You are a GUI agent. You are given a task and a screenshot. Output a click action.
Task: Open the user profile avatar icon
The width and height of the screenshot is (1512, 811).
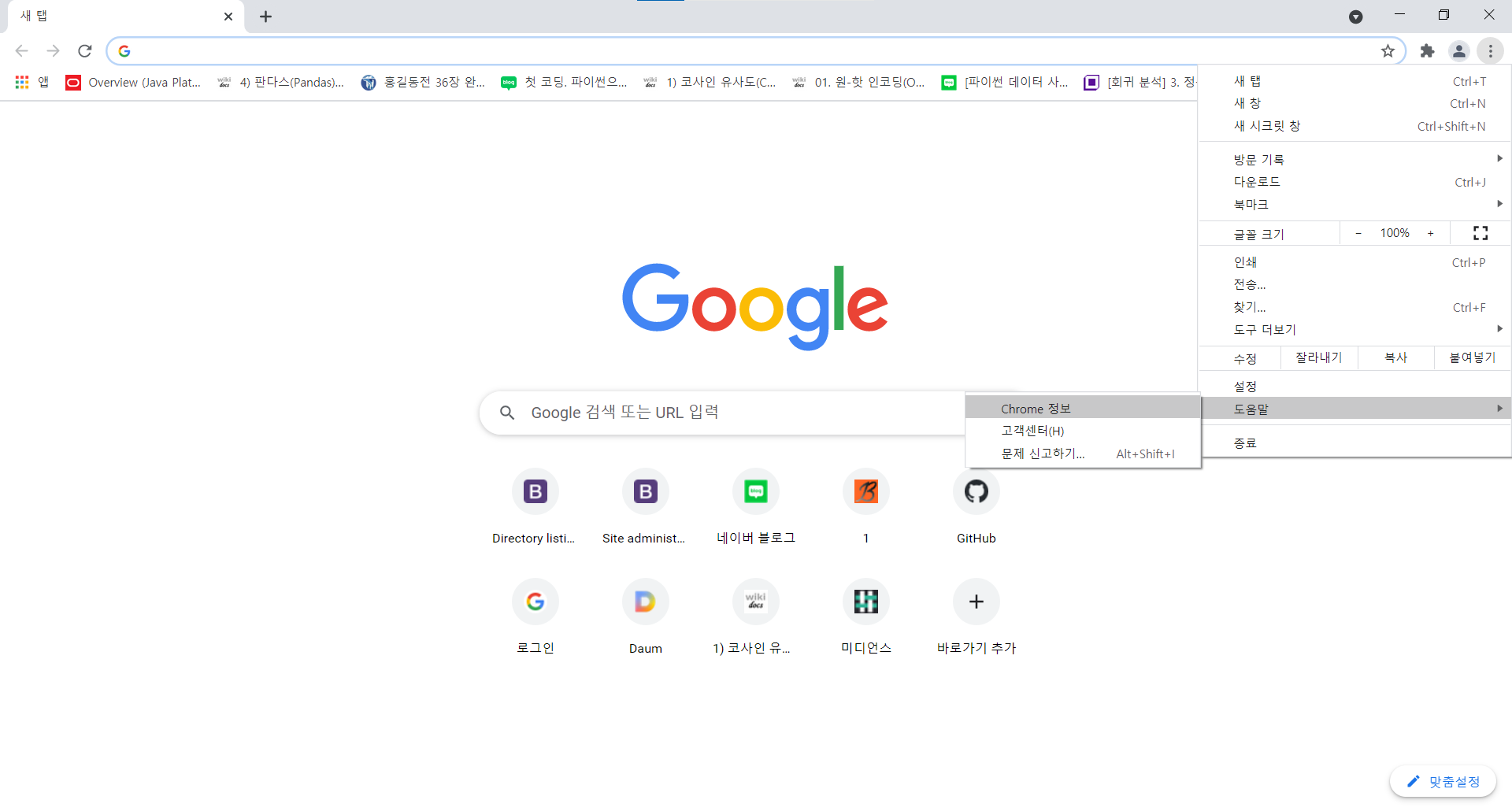[x=1458, y=51]
